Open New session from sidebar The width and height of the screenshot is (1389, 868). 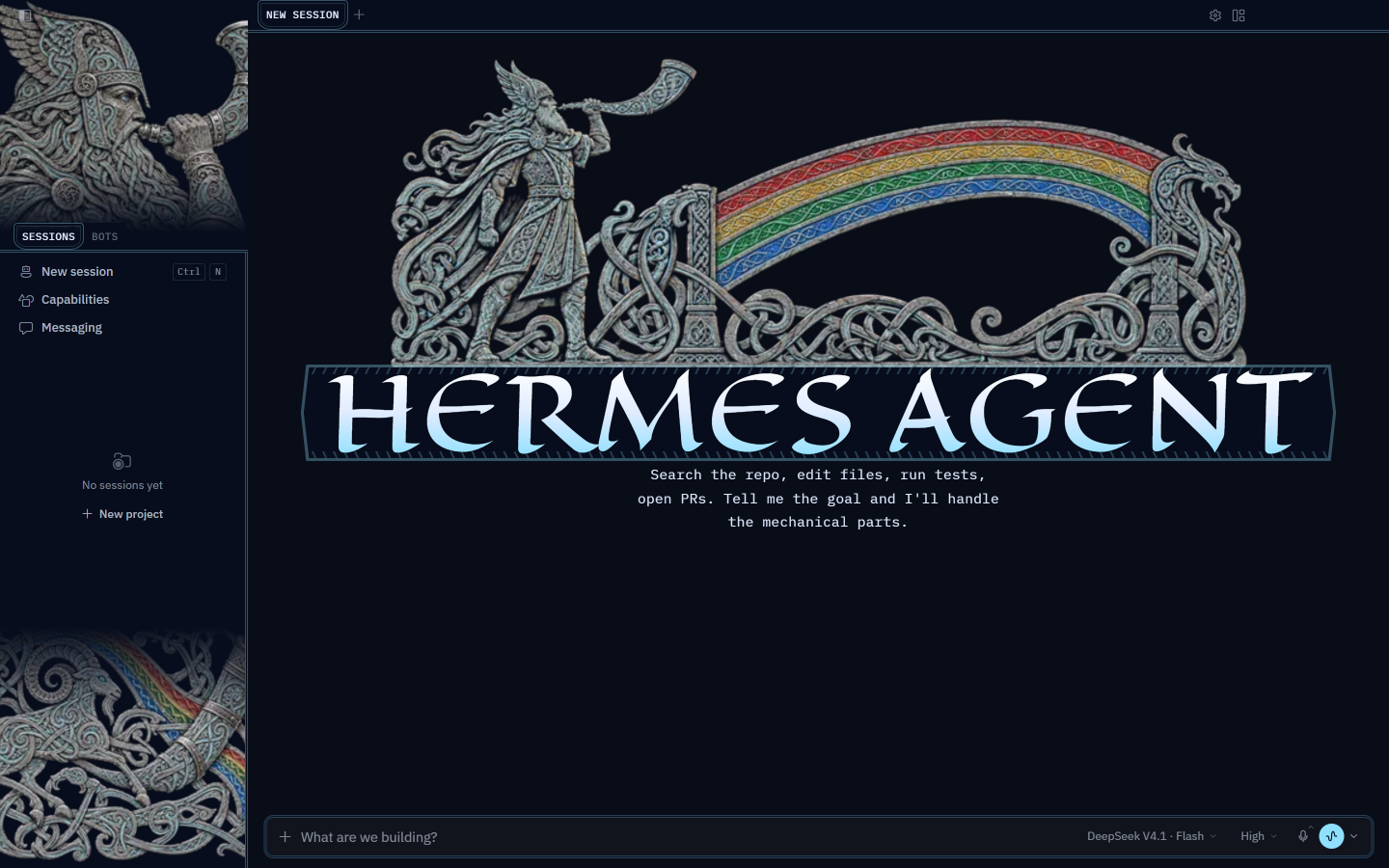point(123,272)
